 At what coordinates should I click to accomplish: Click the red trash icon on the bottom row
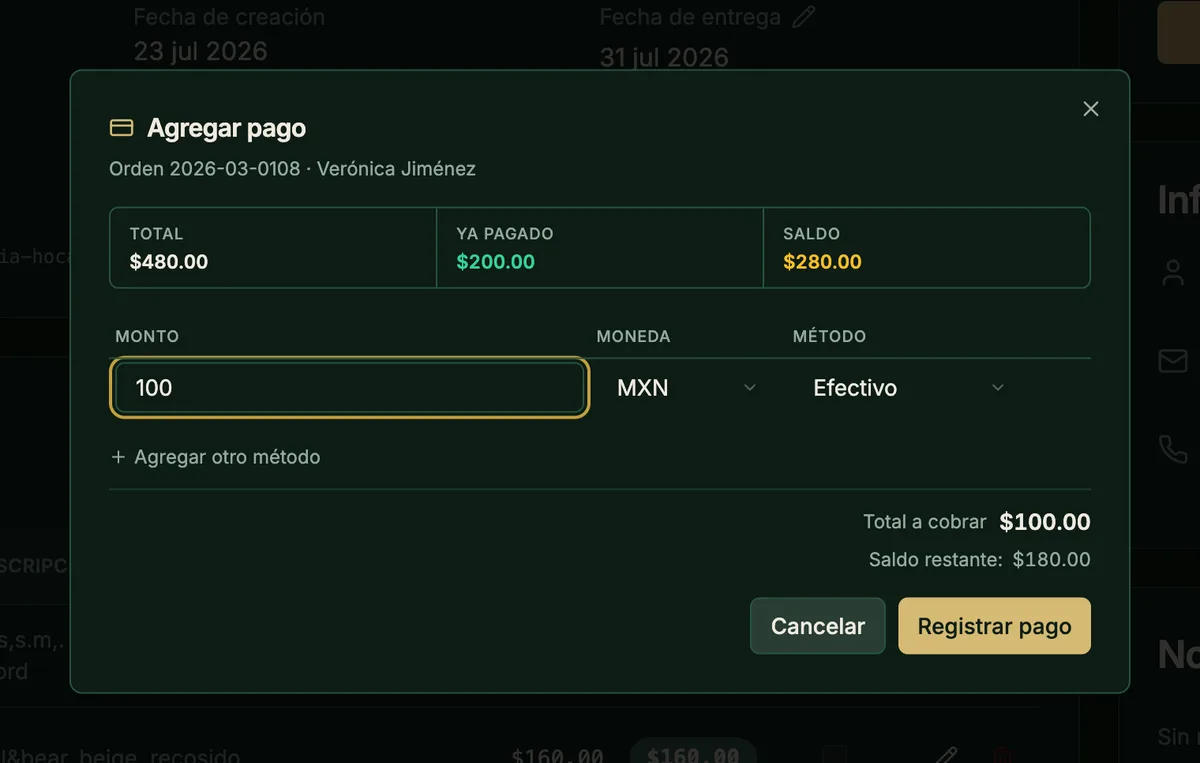1003,755
